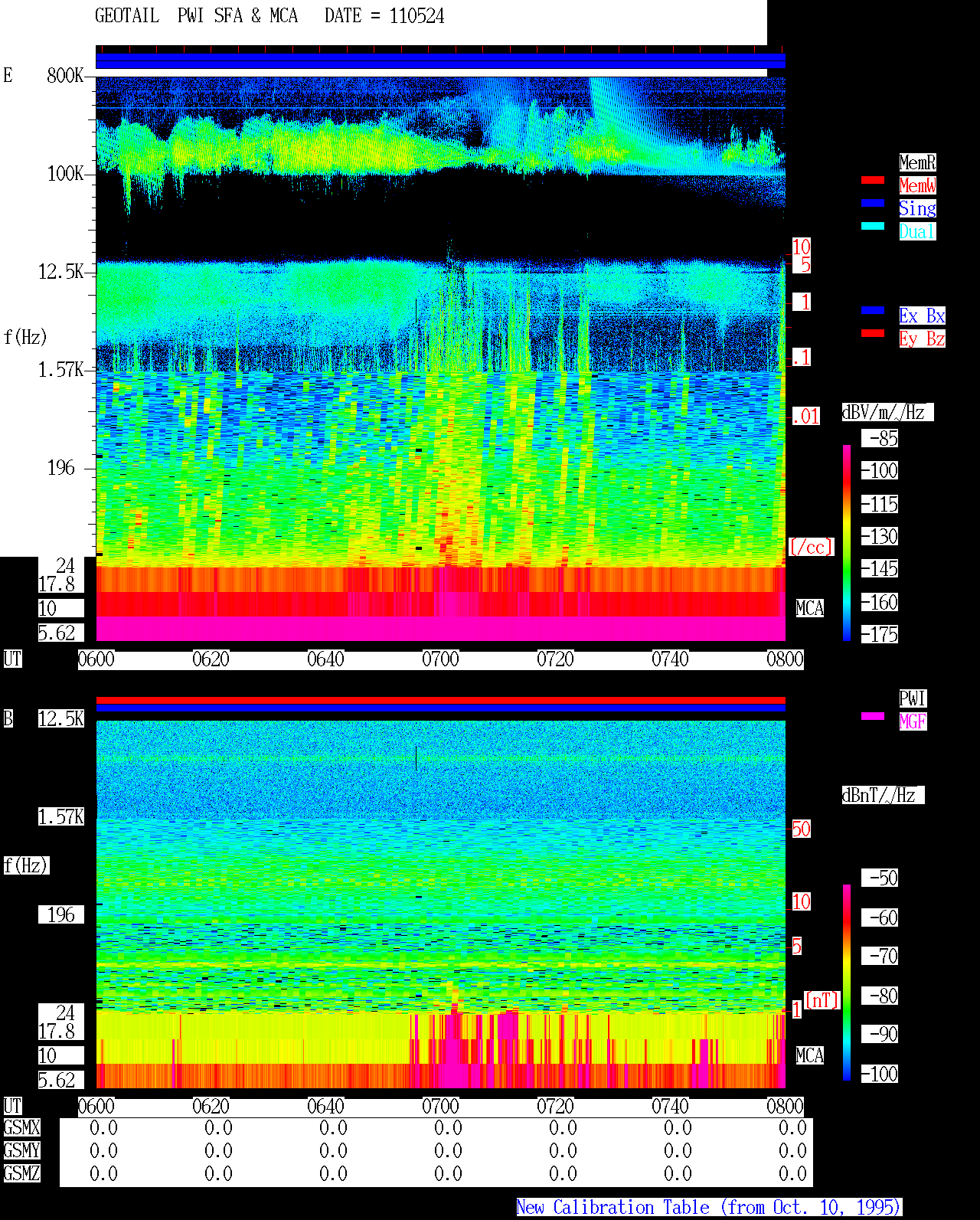Click the f(Hz) axis label of the E panel
980x1220 pixels.
coord(25,337)
